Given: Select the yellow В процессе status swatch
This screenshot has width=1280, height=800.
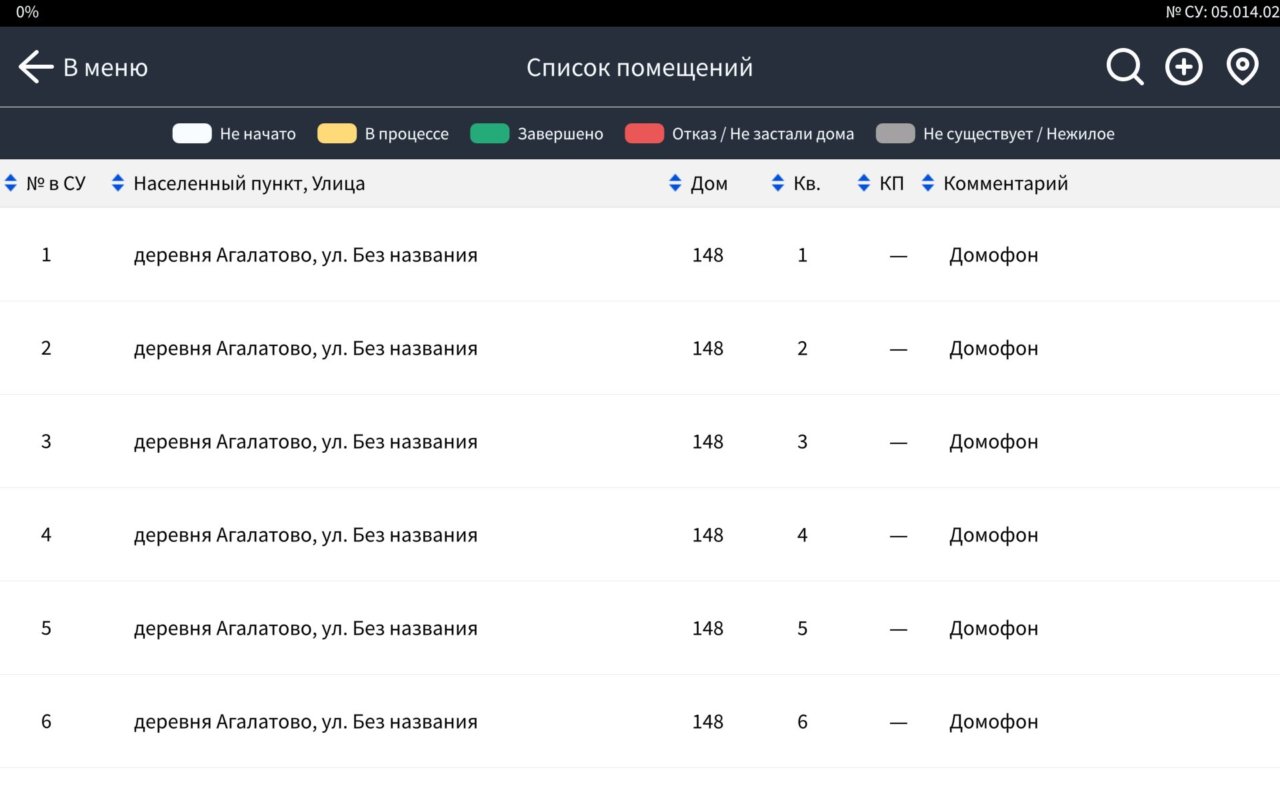Looking at the screenshot, I should (337, 134).
